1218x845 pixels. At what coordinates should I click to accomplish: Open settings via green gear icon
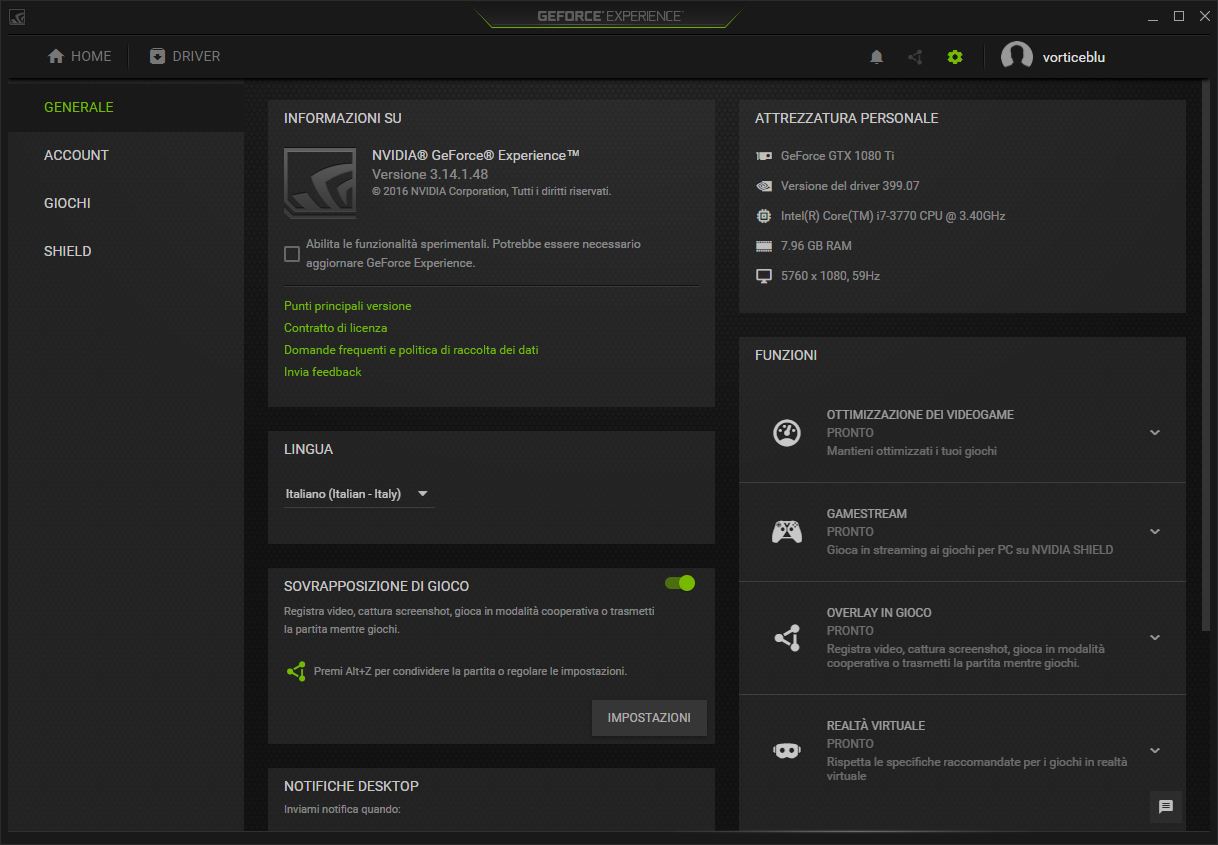[955, 57]
